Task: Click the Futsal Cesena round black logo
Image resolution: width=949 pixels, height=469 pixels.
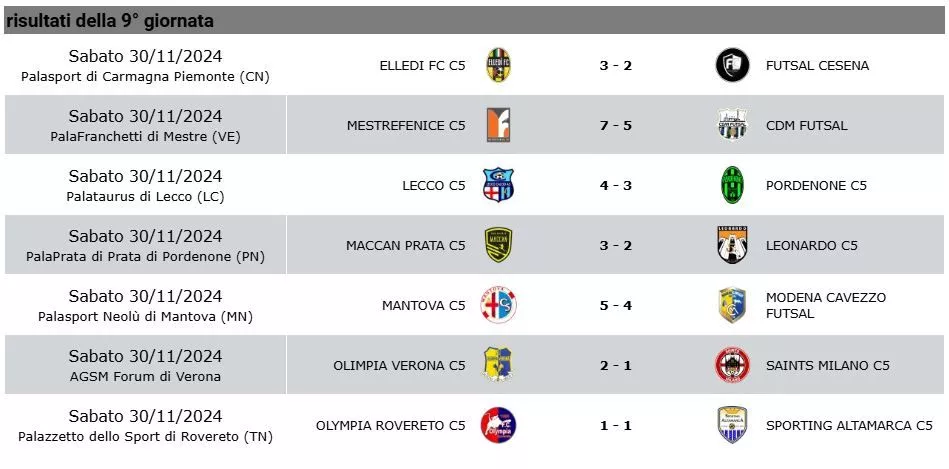Action: [732, 65]
